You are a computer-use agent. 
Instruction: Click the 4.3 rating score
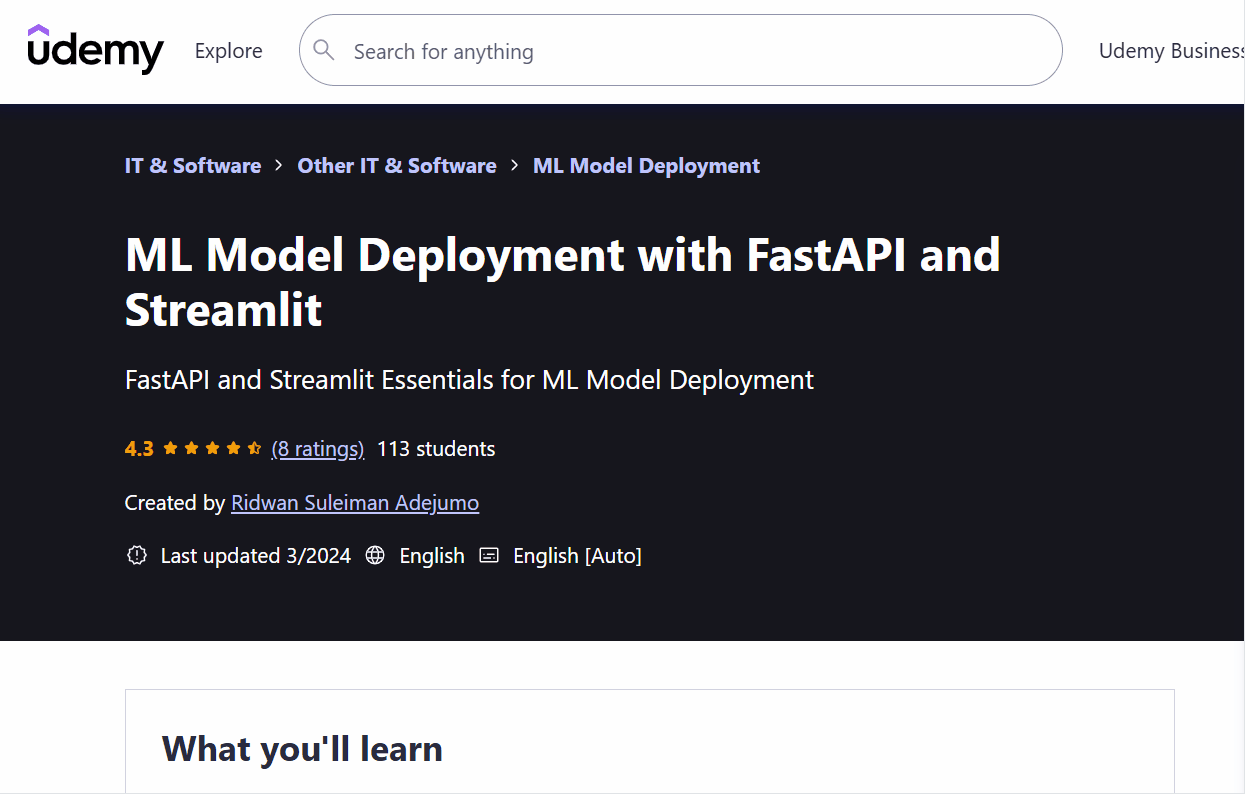tap(139, 449)
